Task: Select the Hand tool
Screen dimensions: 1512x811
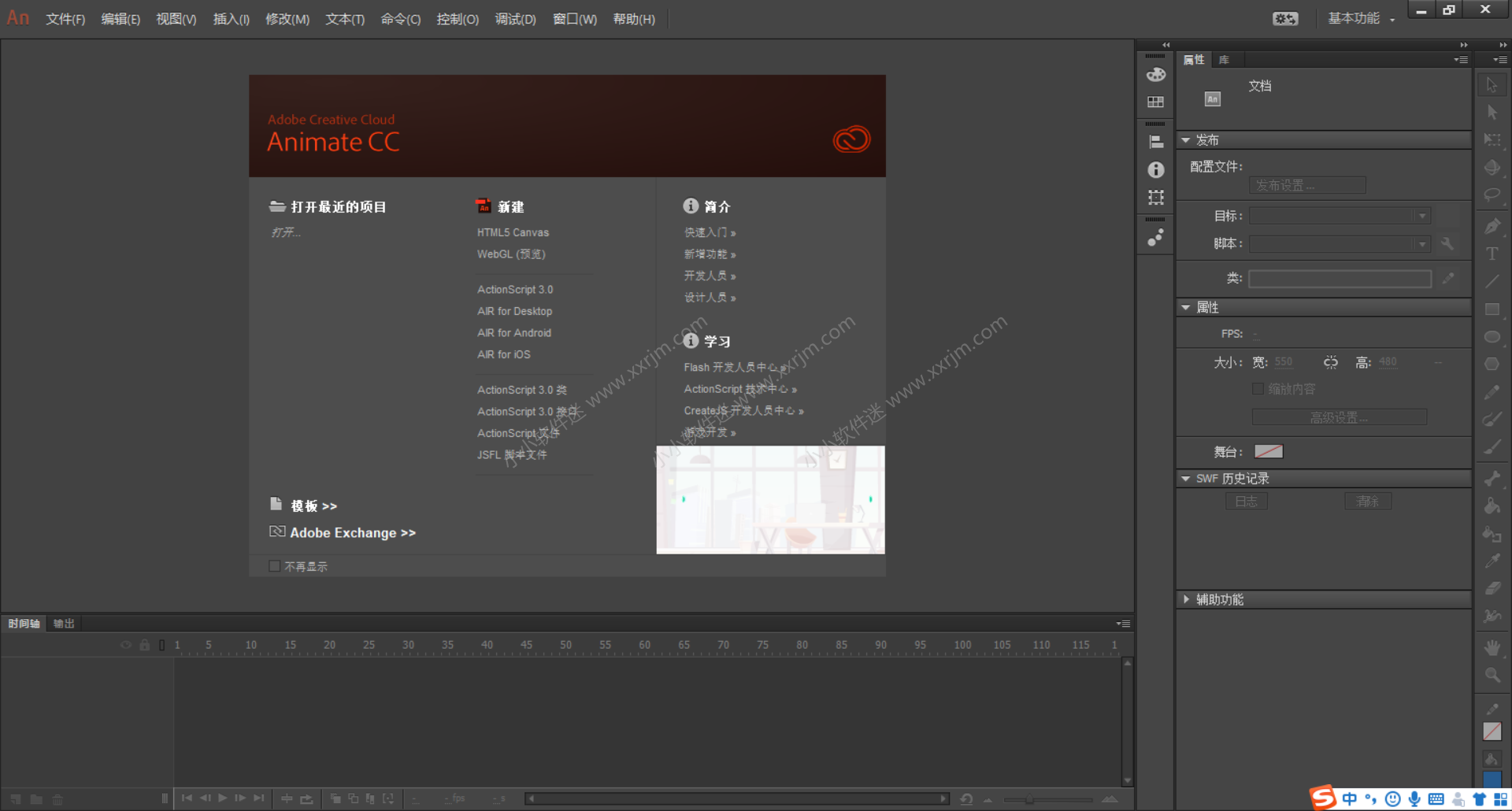Action: [1492, 647]
